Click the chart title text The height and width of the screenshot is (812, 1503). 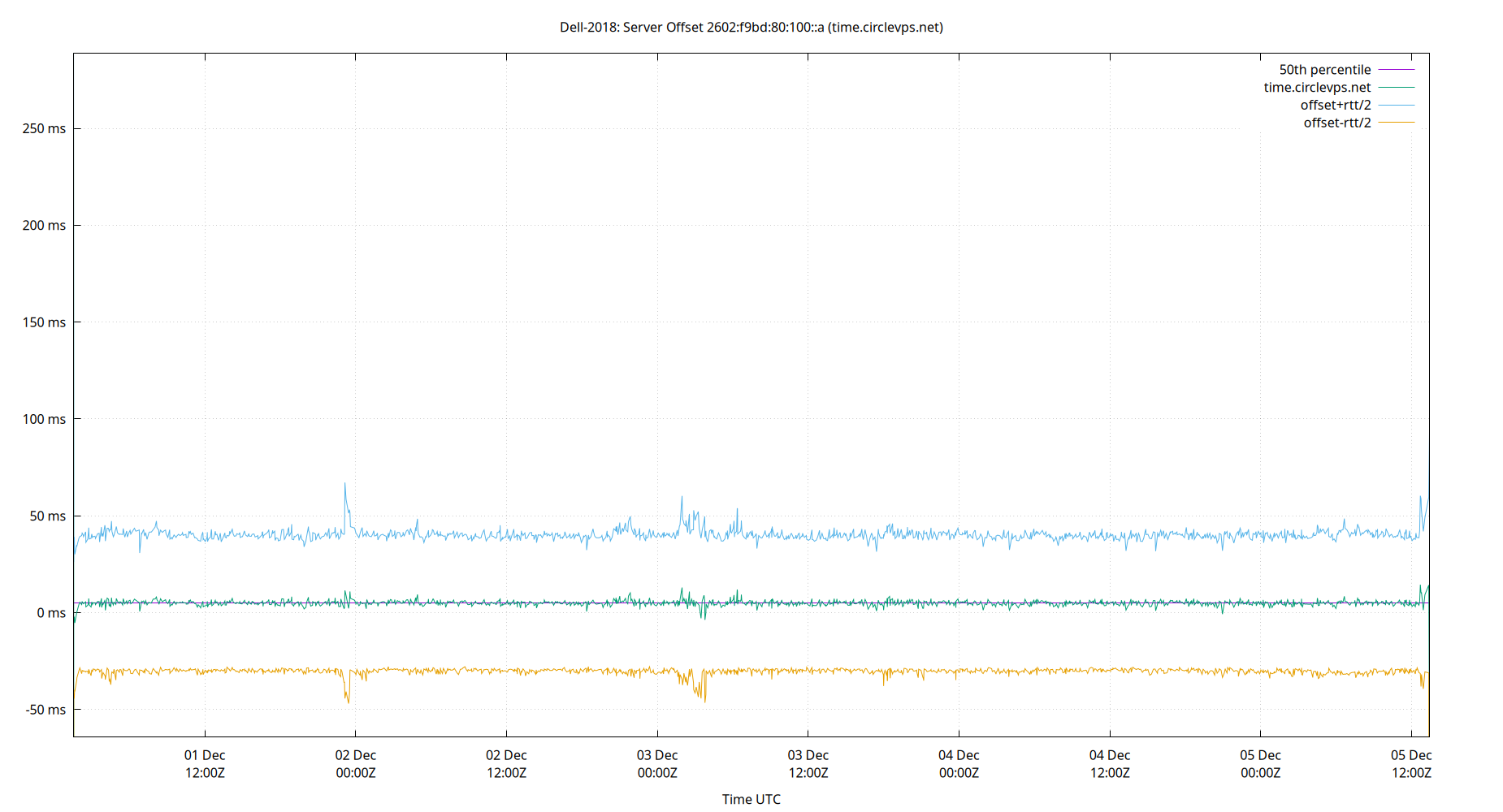coord(750,27)
